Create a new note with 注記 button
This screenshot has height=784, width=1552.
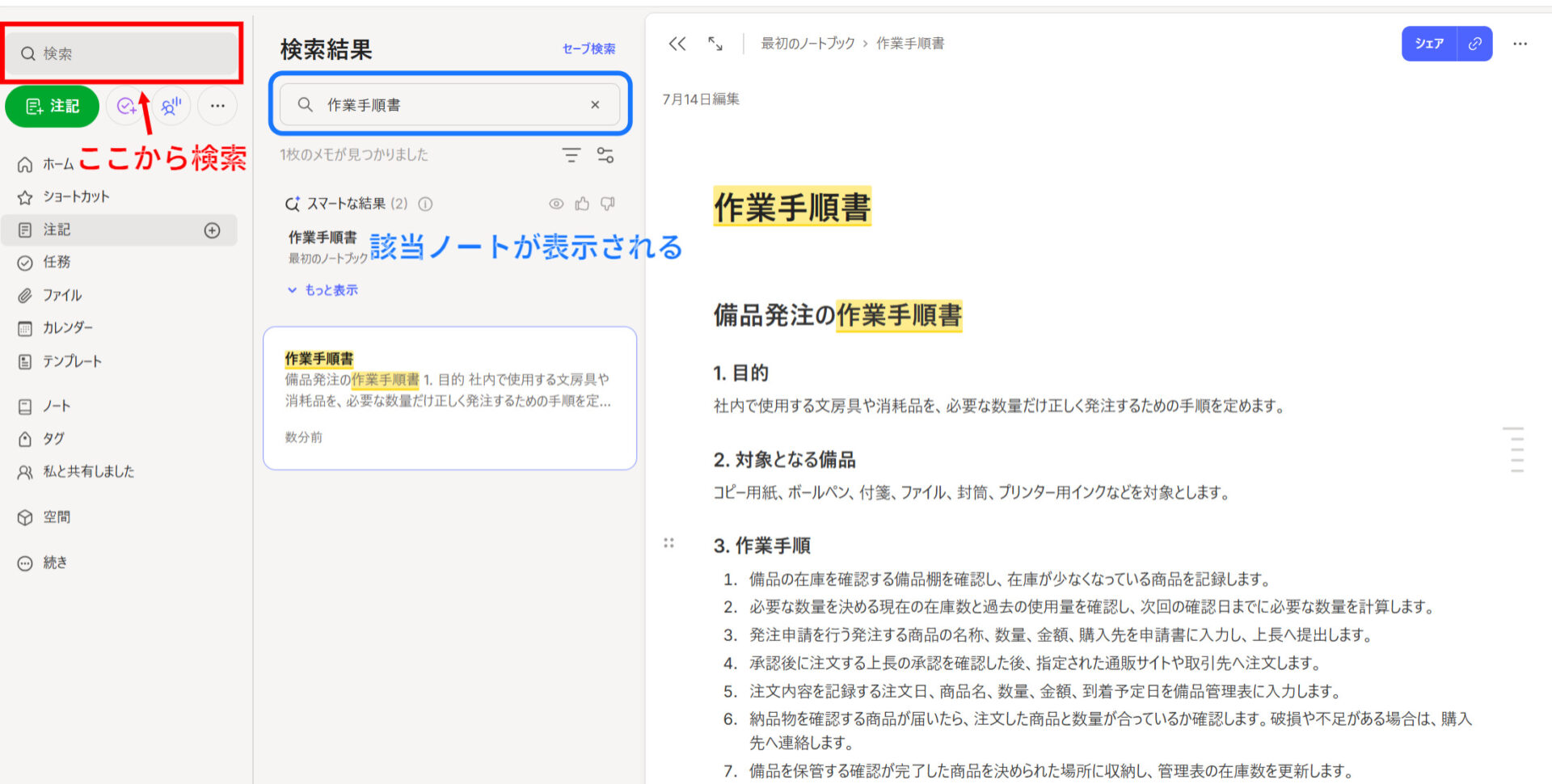tap(53, 106)
